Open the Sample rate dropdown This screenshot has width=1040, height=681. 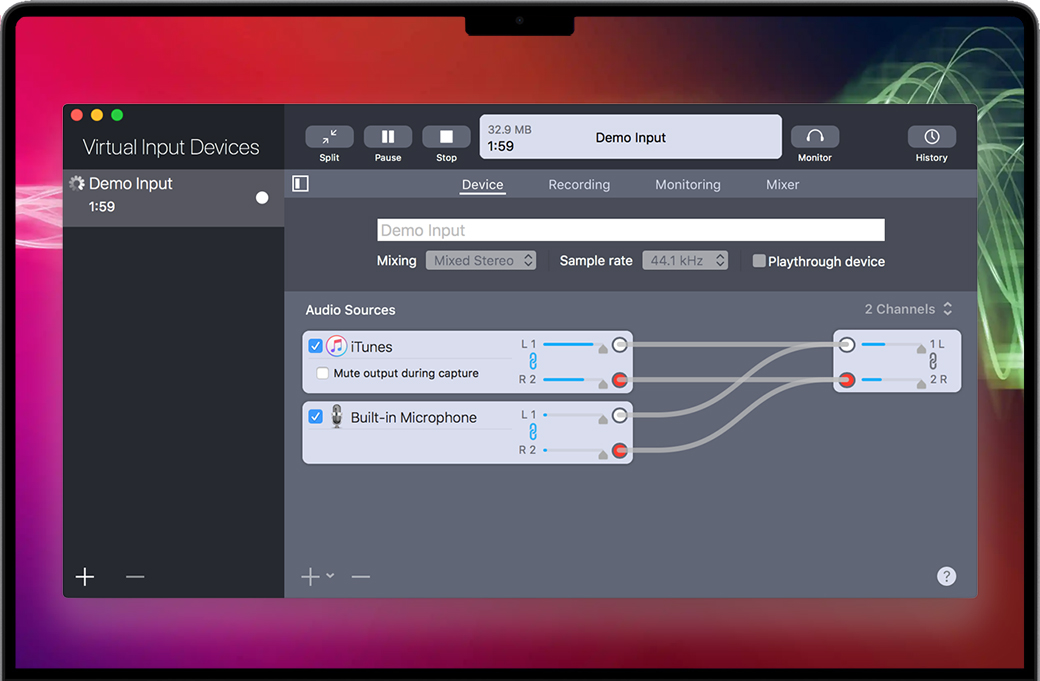click(x=685, y=261)
